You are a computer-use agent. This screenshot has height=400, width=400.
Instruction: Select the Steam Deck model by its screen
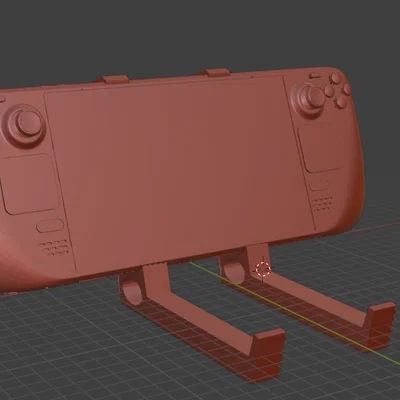click(179, 173)
